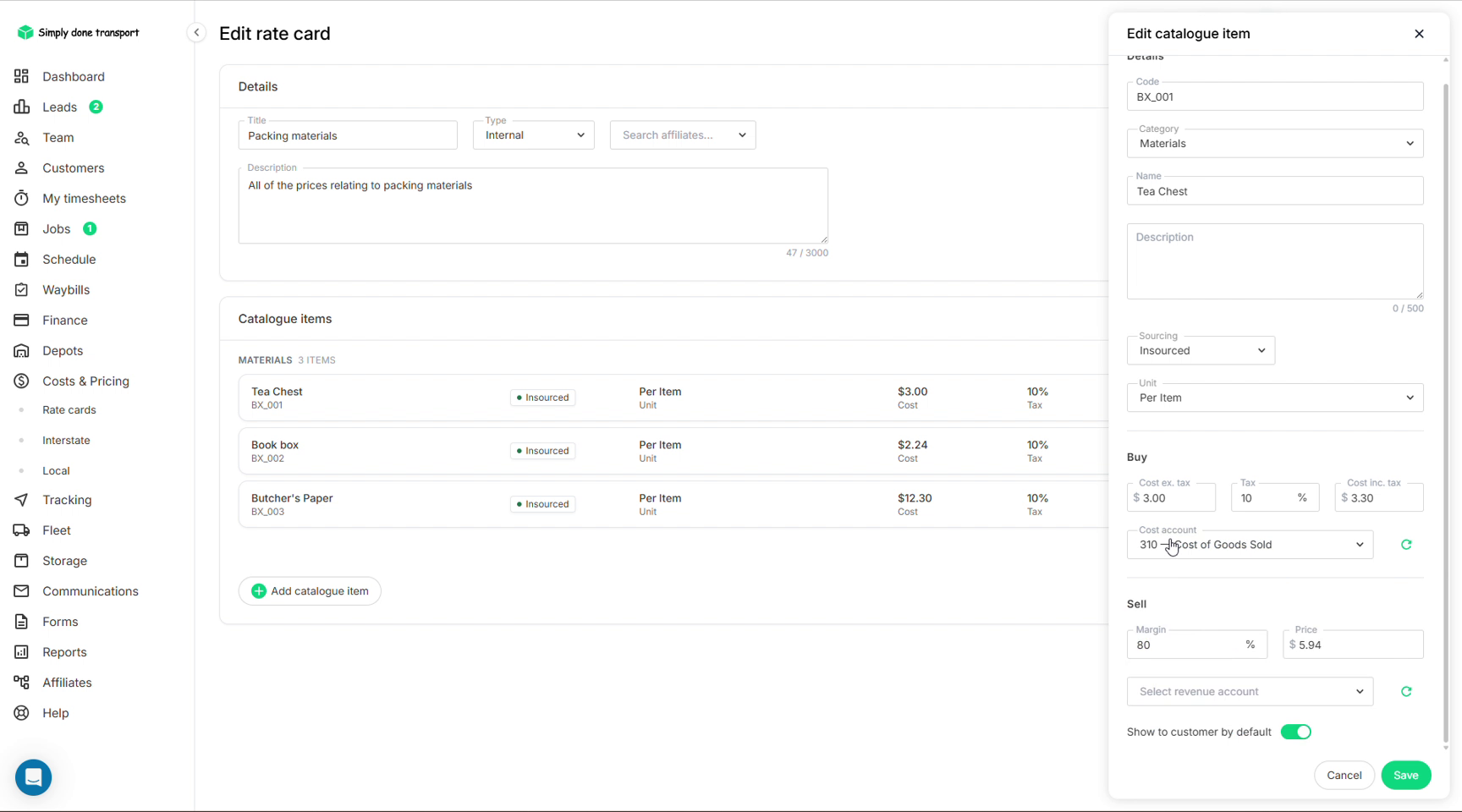
Task: Click Add catalogue item button
Action: pyautogui.click(x=310, y=591)
